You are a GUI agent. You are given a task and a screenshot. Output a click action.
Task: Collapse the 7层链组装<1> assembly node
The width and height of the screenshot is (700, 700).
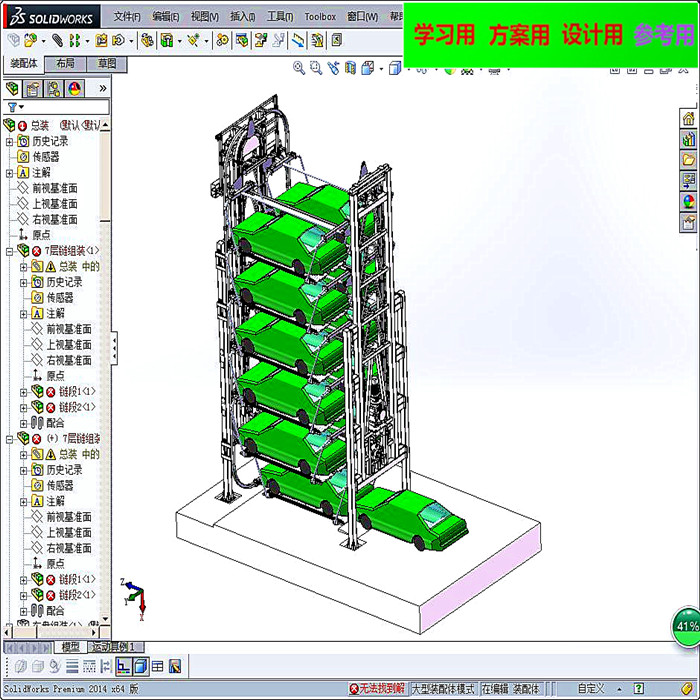[x=9, y=252]
